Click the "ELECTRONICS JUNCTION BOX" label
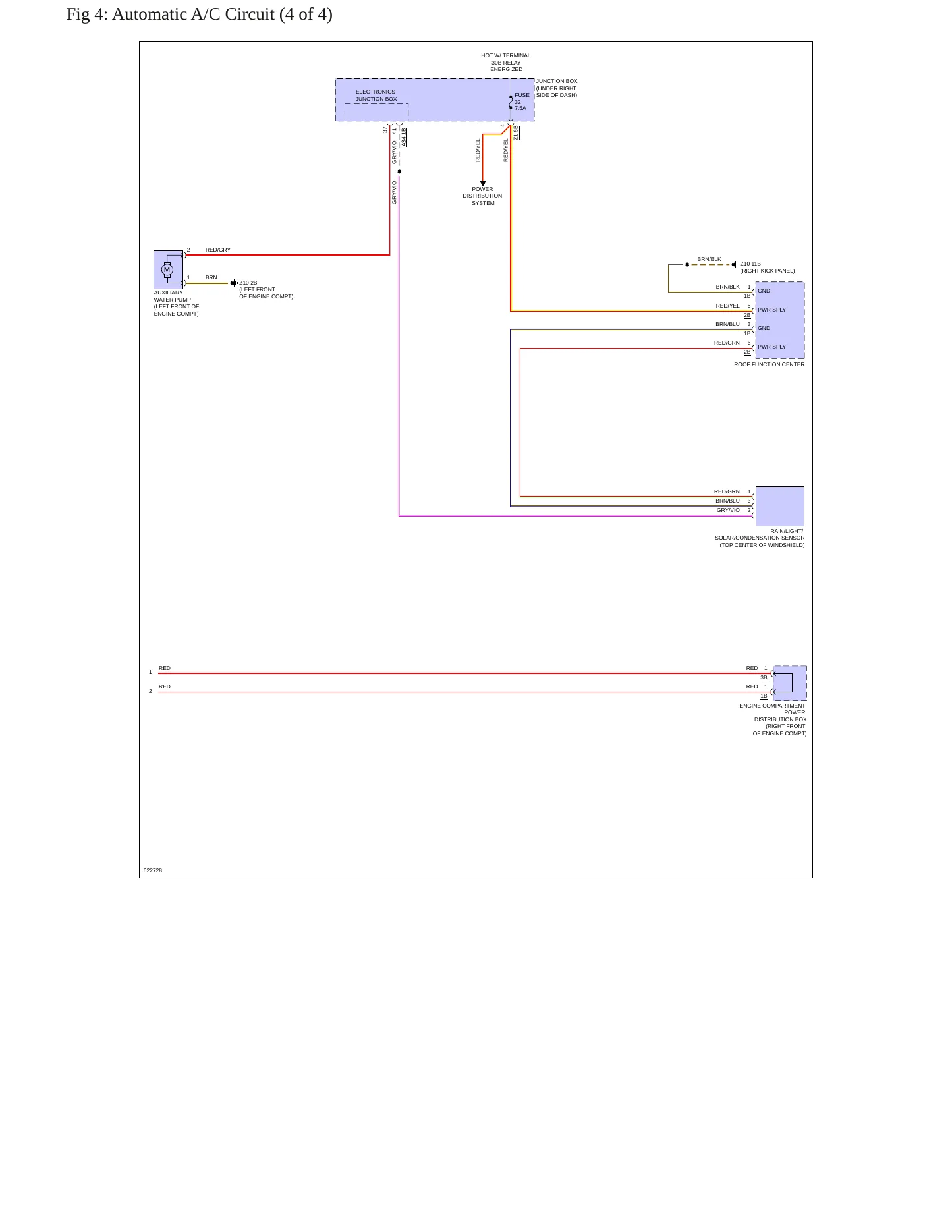The image size is (952, 1232). tap(376, 96)
